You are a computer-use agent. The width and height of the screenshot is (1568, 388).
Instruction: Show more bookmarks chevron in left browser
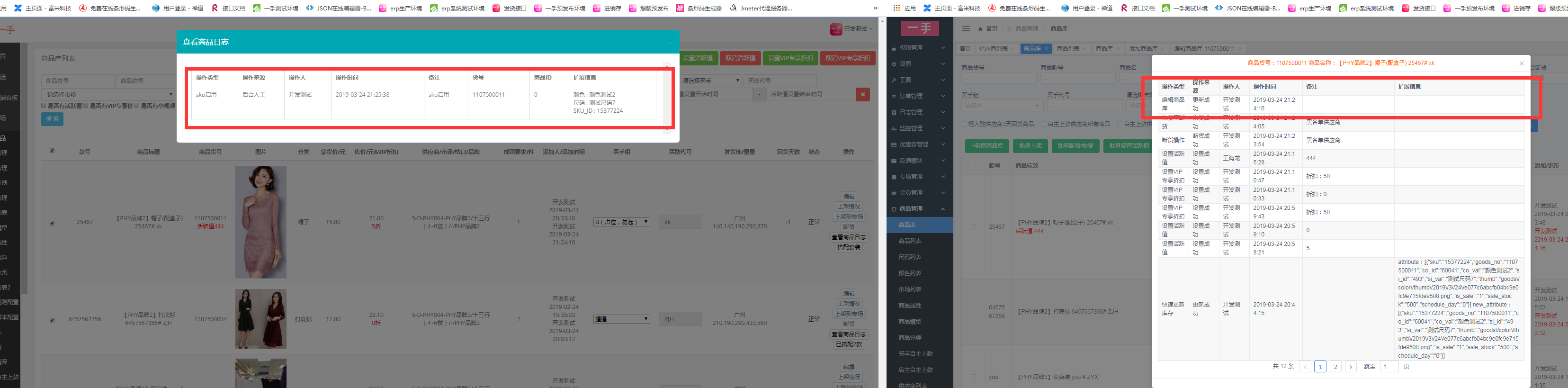[875, 9]
